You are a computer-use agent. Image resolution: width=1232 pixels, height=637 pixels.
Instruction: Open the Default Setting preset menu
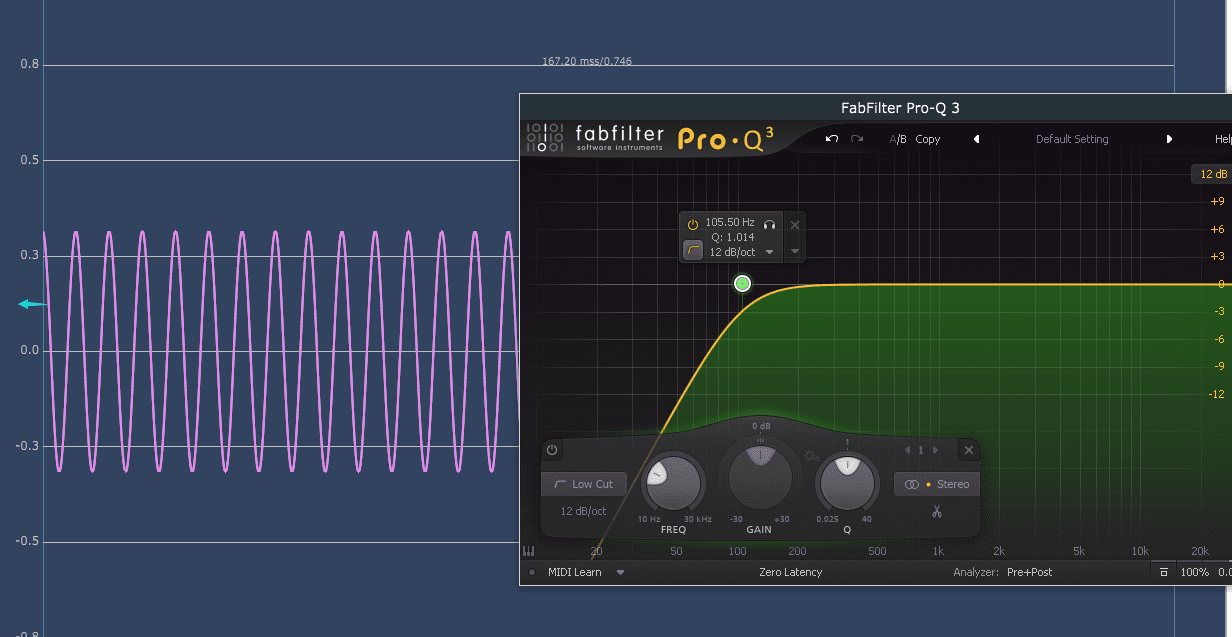1071,139
